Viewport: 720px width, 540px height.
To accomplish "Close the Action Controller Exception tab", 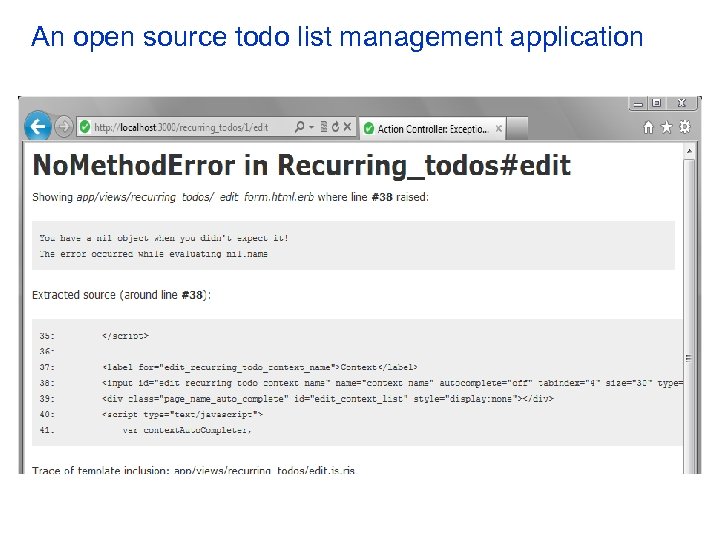I will [499, 129].
